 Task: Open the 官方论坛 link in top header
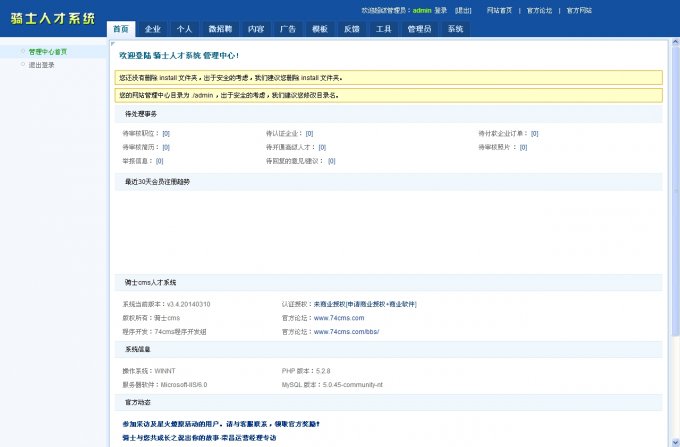click(539, 10)
